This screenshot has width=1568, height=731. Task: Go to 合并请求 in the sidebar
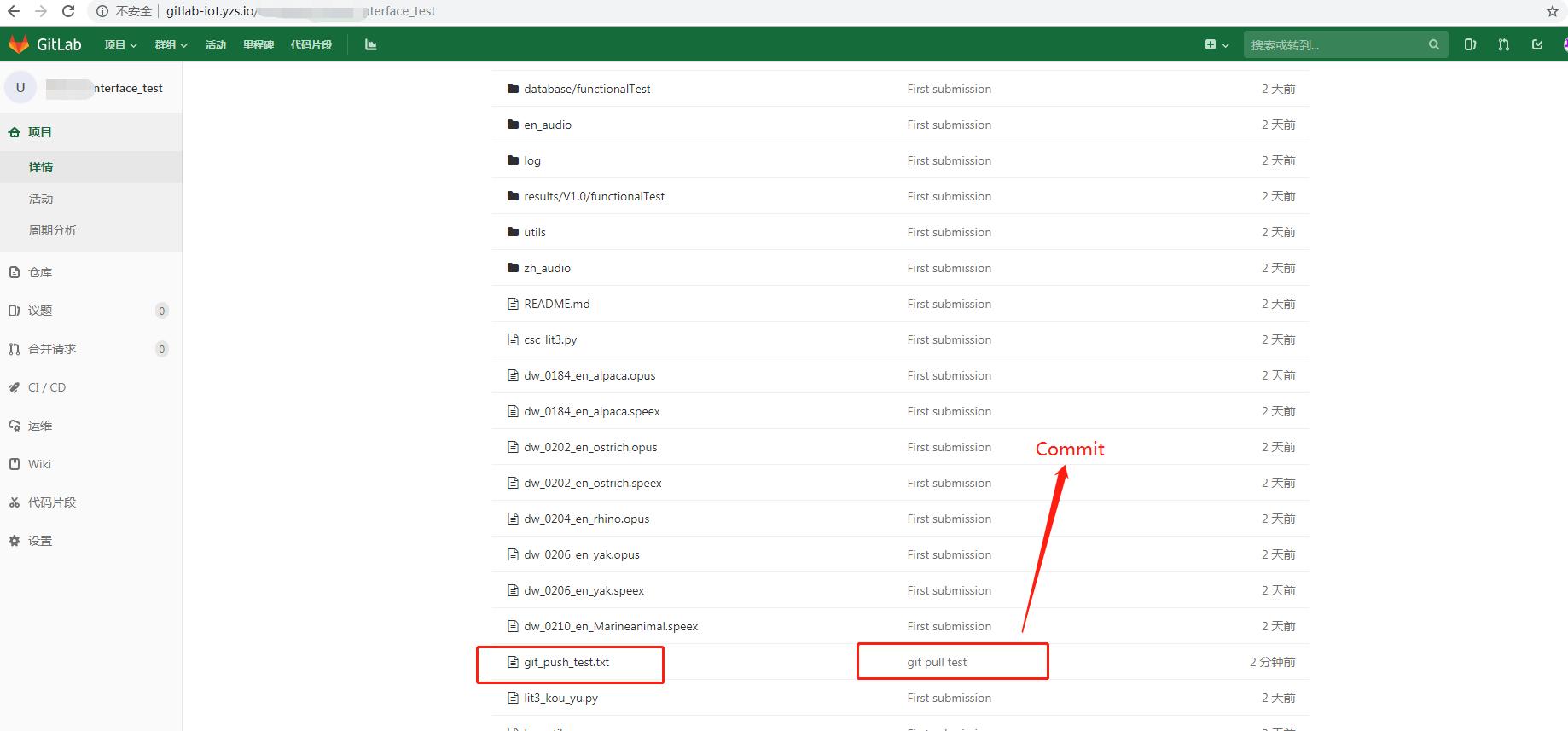pos(52,349)
